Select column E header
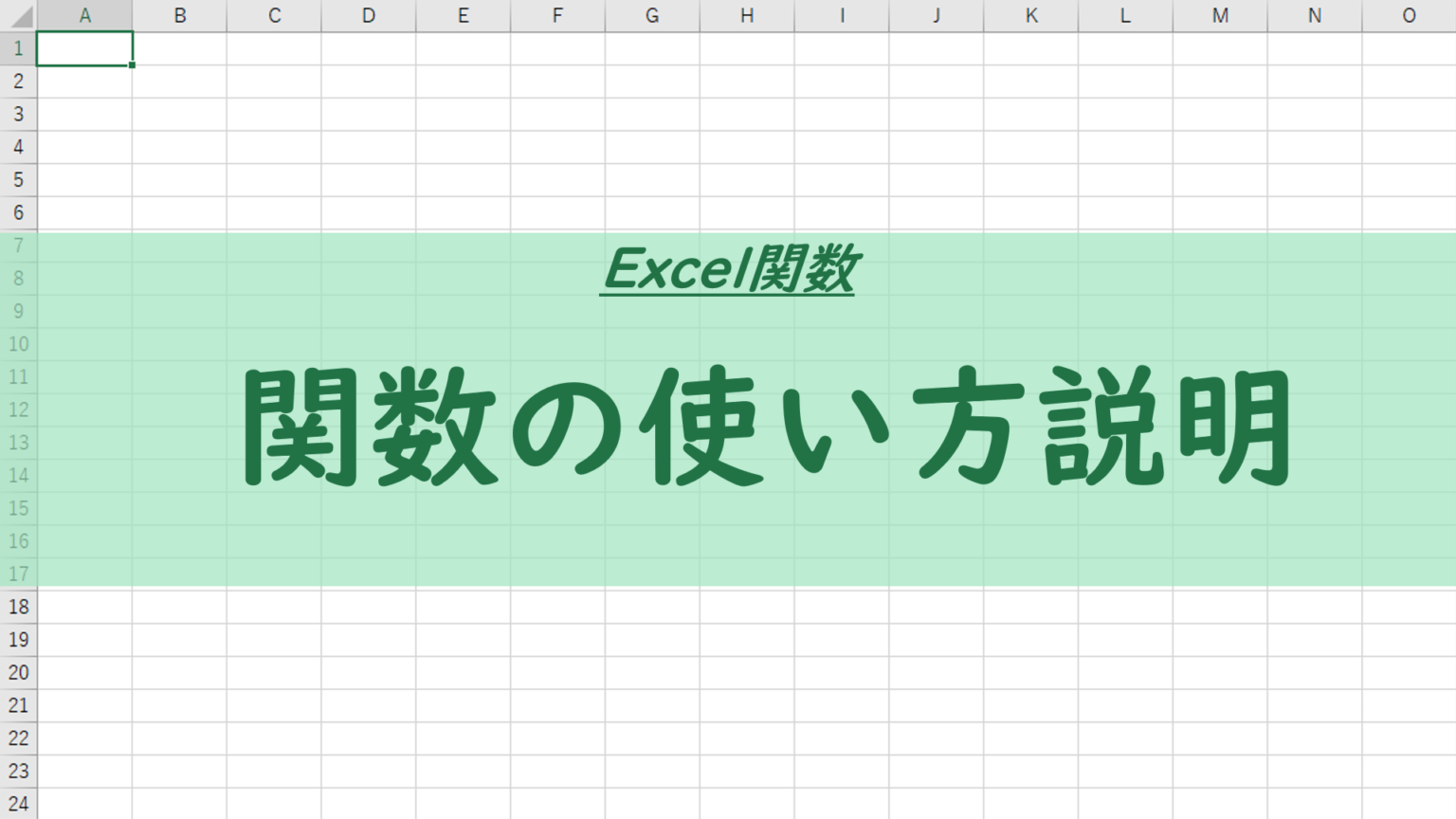1456x819 pixels. [463, 16]
